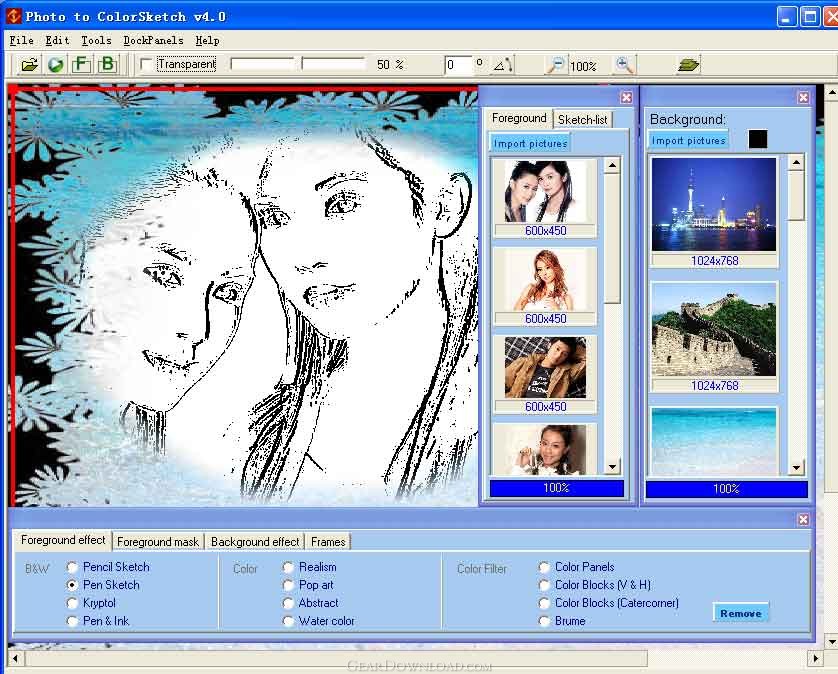Viewport: 838px width, 674px height.
Task: Click the first transparency slider bar
Action: tap(262, 64)
